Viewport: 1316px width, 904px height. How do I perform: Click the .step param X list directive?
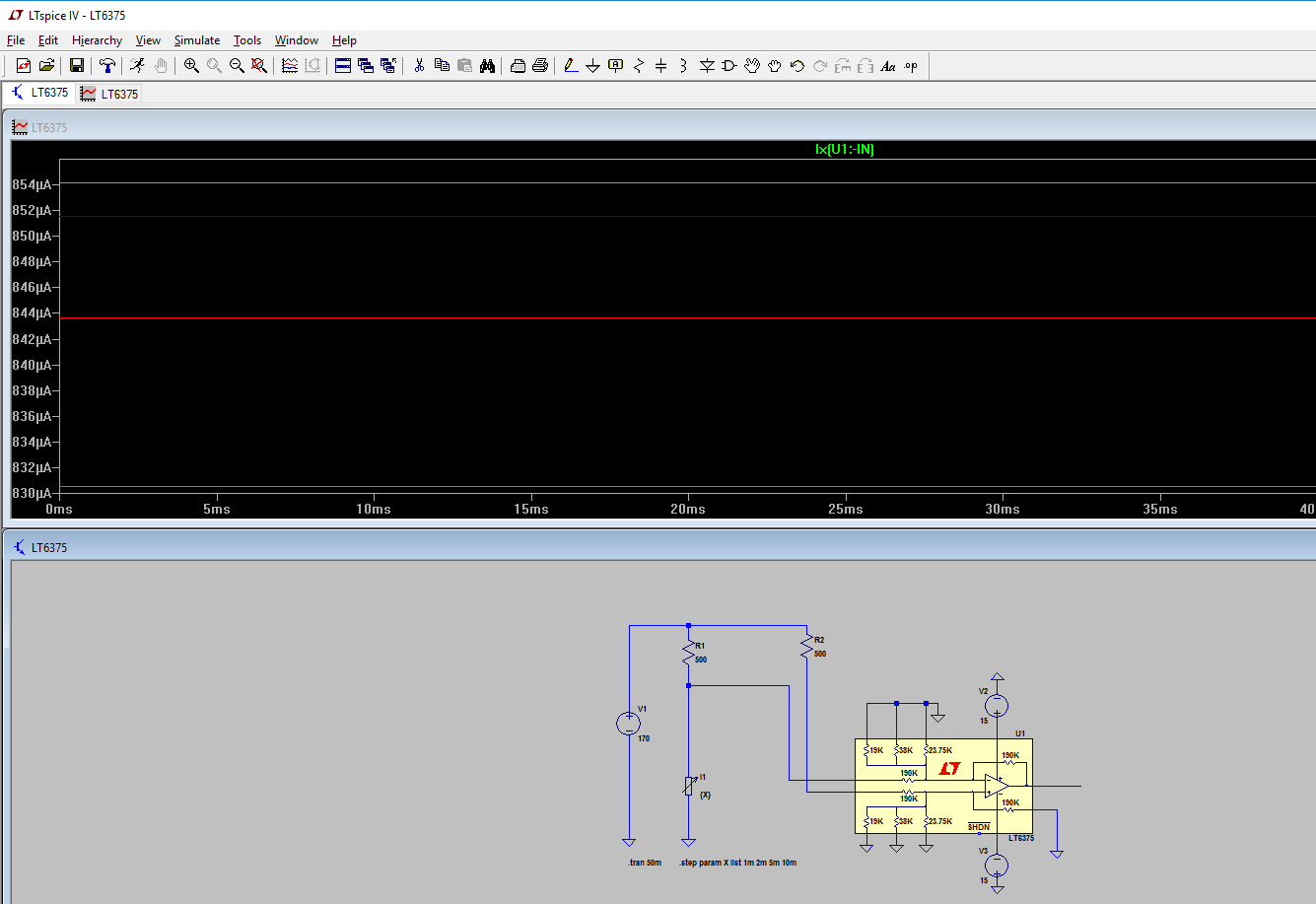737,863
